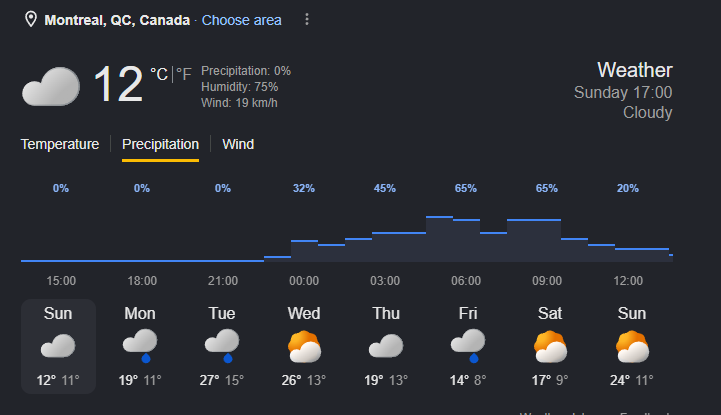Select Friday's rain cloud forecast icon
The height and width of the screenshot is (415, 721).
(468, 346)
